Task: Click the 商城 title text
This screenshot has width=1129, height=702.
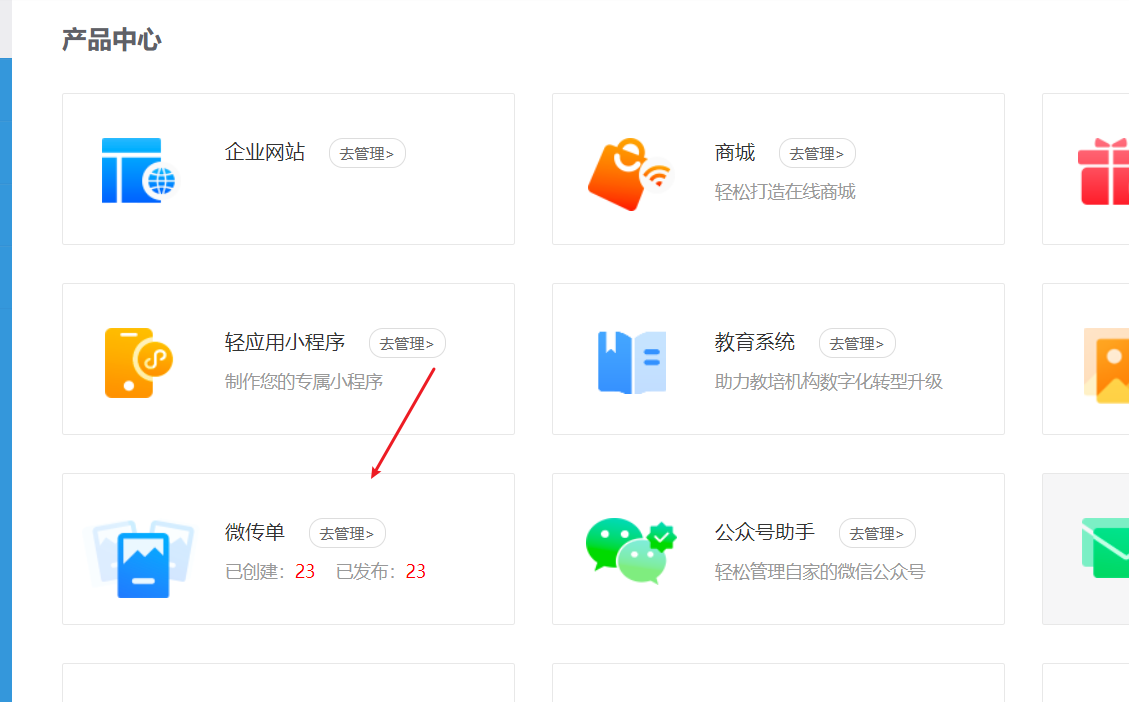Action: [x=735, y=153]
